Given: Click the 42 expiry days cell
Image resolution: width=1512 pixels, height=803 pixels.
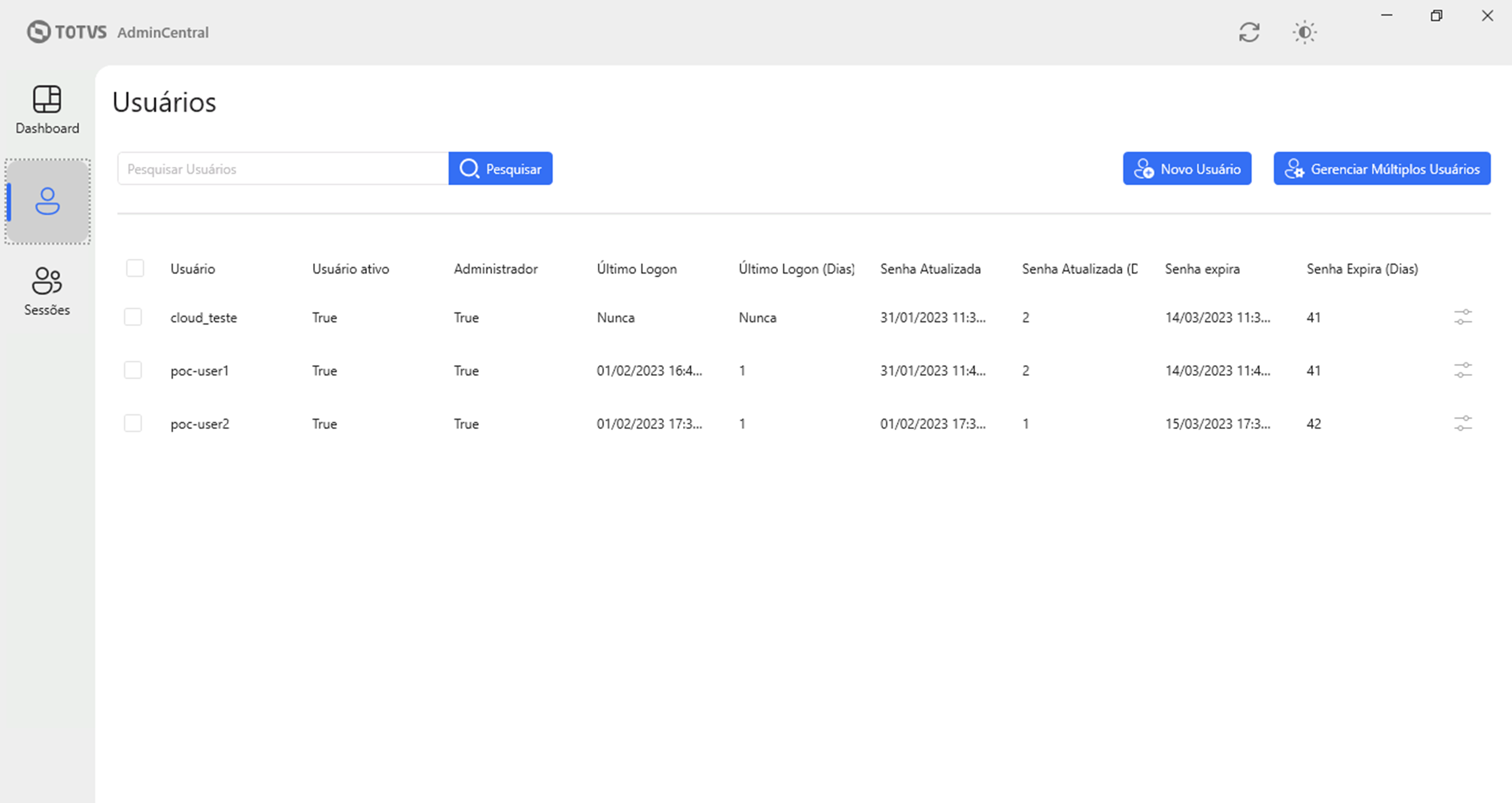Looking at the screenshot, I should tap(1314, 423).
